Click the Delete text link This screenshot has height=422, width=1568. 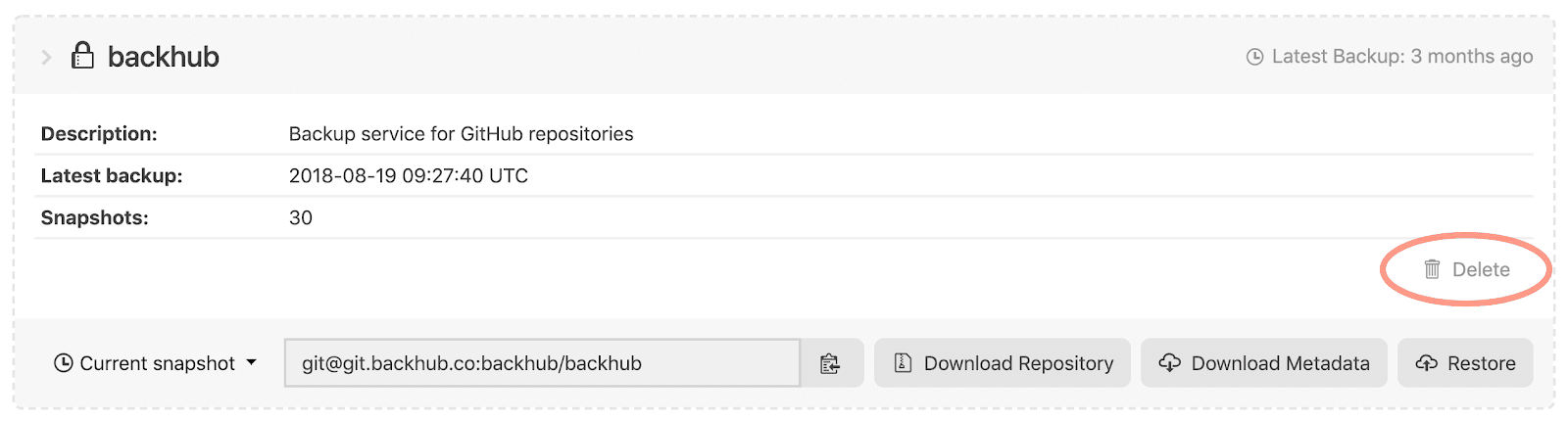(1481, 269)
